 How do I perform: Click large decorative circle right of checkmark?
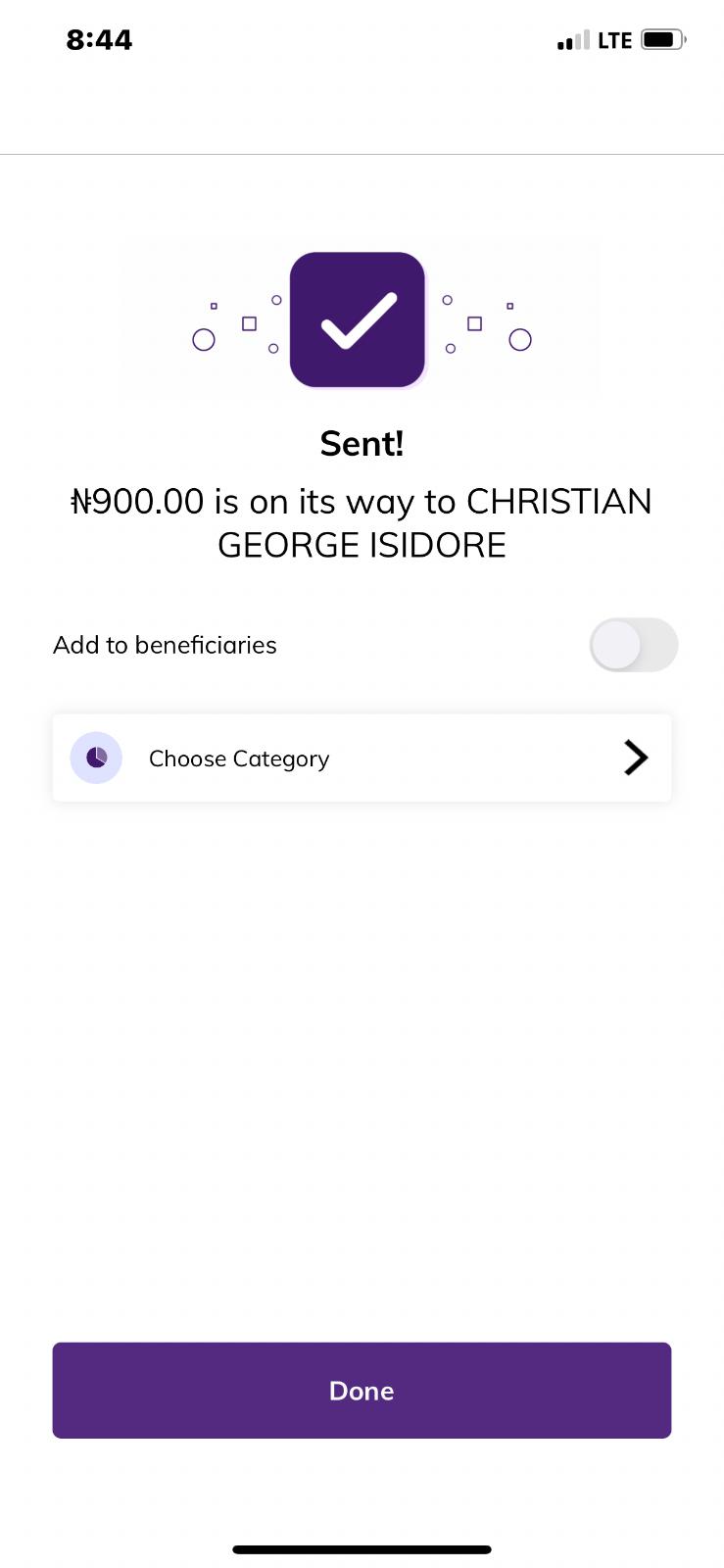[520, 340]
